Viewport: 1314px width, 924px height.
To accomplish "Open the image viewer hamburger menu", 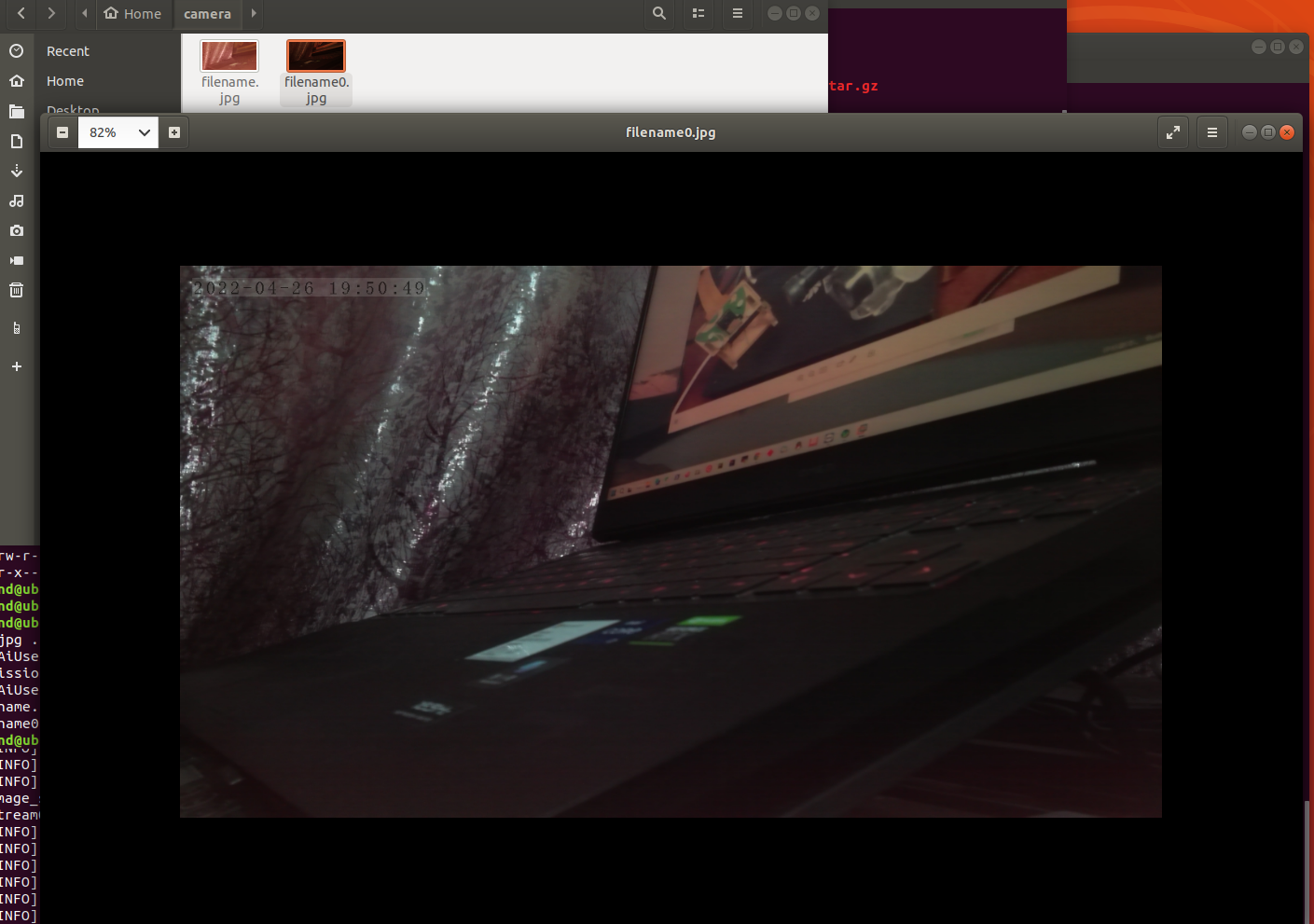I will [1212, 132].
